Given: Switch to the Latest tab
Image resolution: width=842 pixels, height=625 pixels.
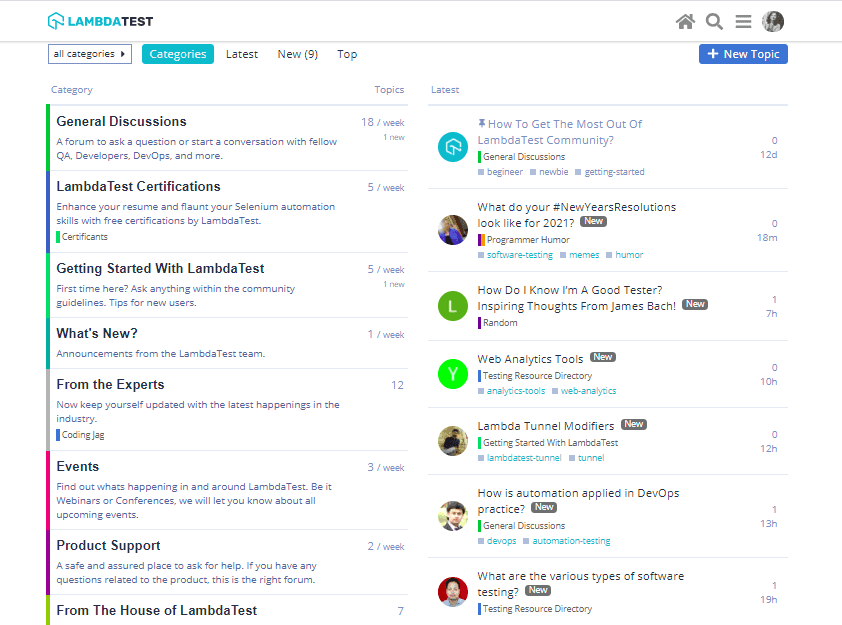Looking at the screenshot, I should pyautogui.click(x=242, y=54).
